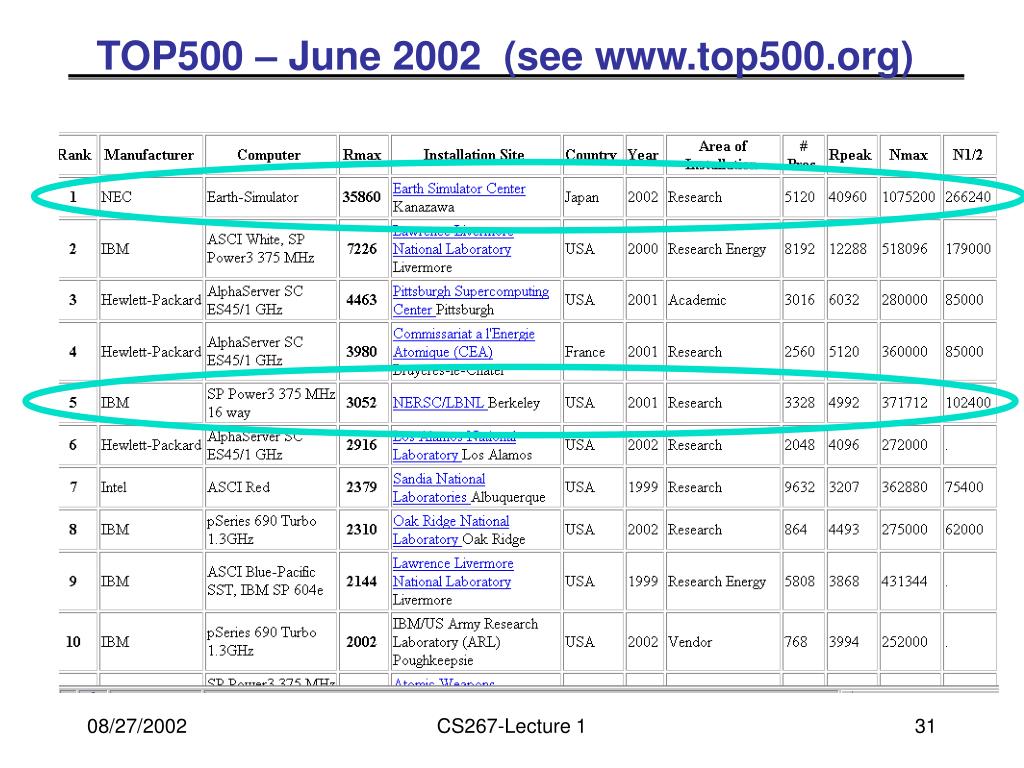Select the Rpeak column header
Screen dimensions: 1024x768
[x=850, y=155]
